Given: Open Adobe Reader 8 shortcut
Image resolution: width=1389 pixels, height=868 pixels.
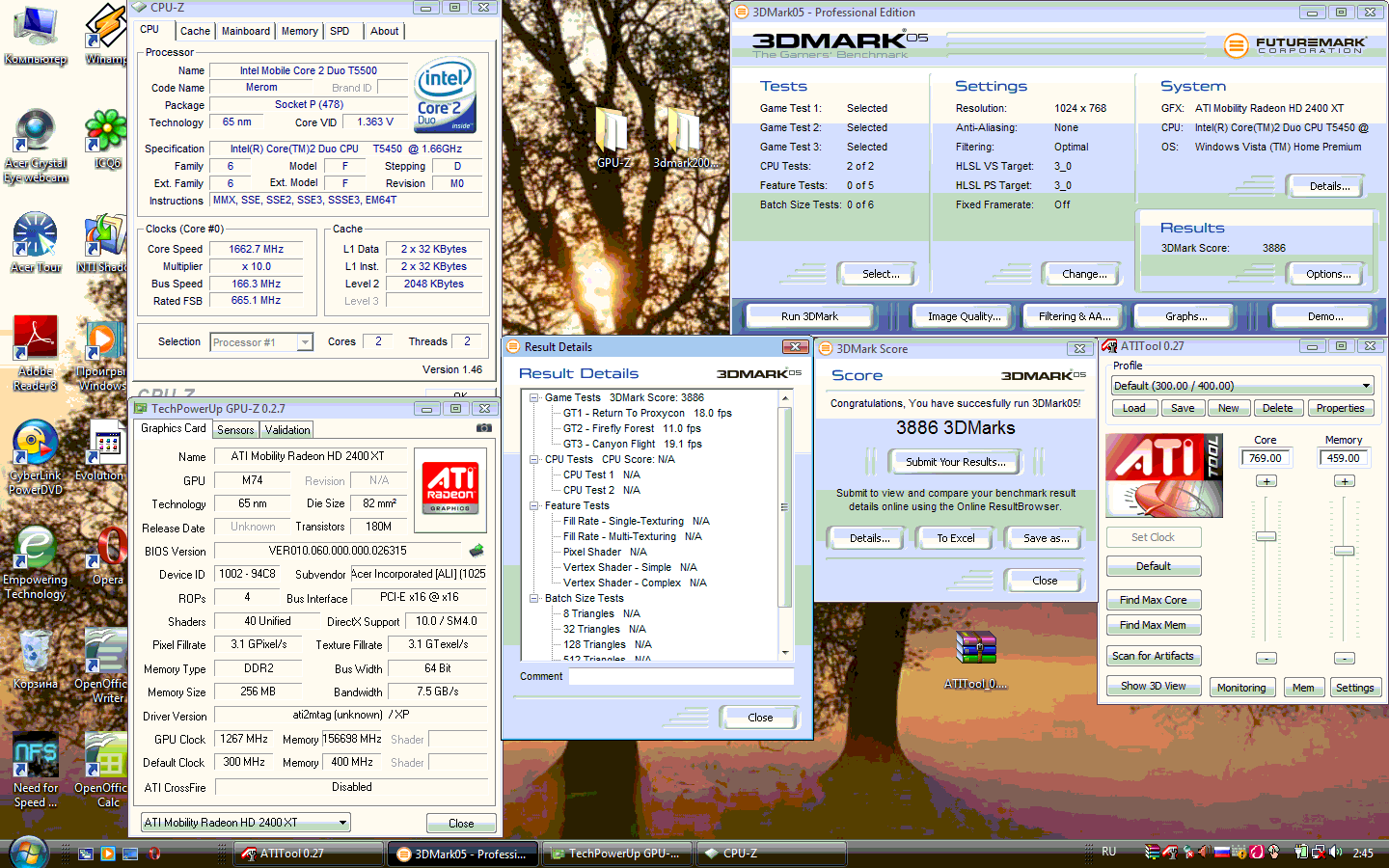Looking at the screenshot, I should pos(36,354).
